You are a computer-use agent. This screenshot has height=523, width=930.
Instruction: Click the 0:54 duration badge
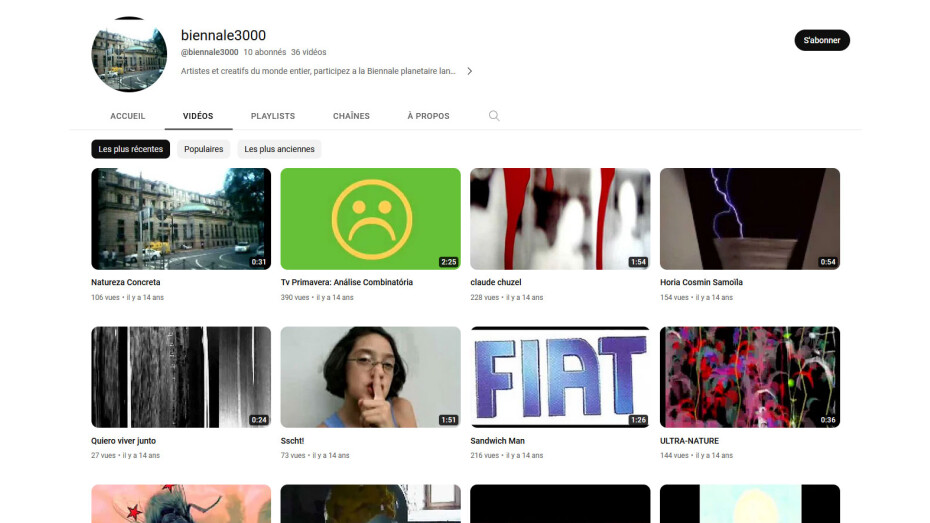tap(828, 262)
